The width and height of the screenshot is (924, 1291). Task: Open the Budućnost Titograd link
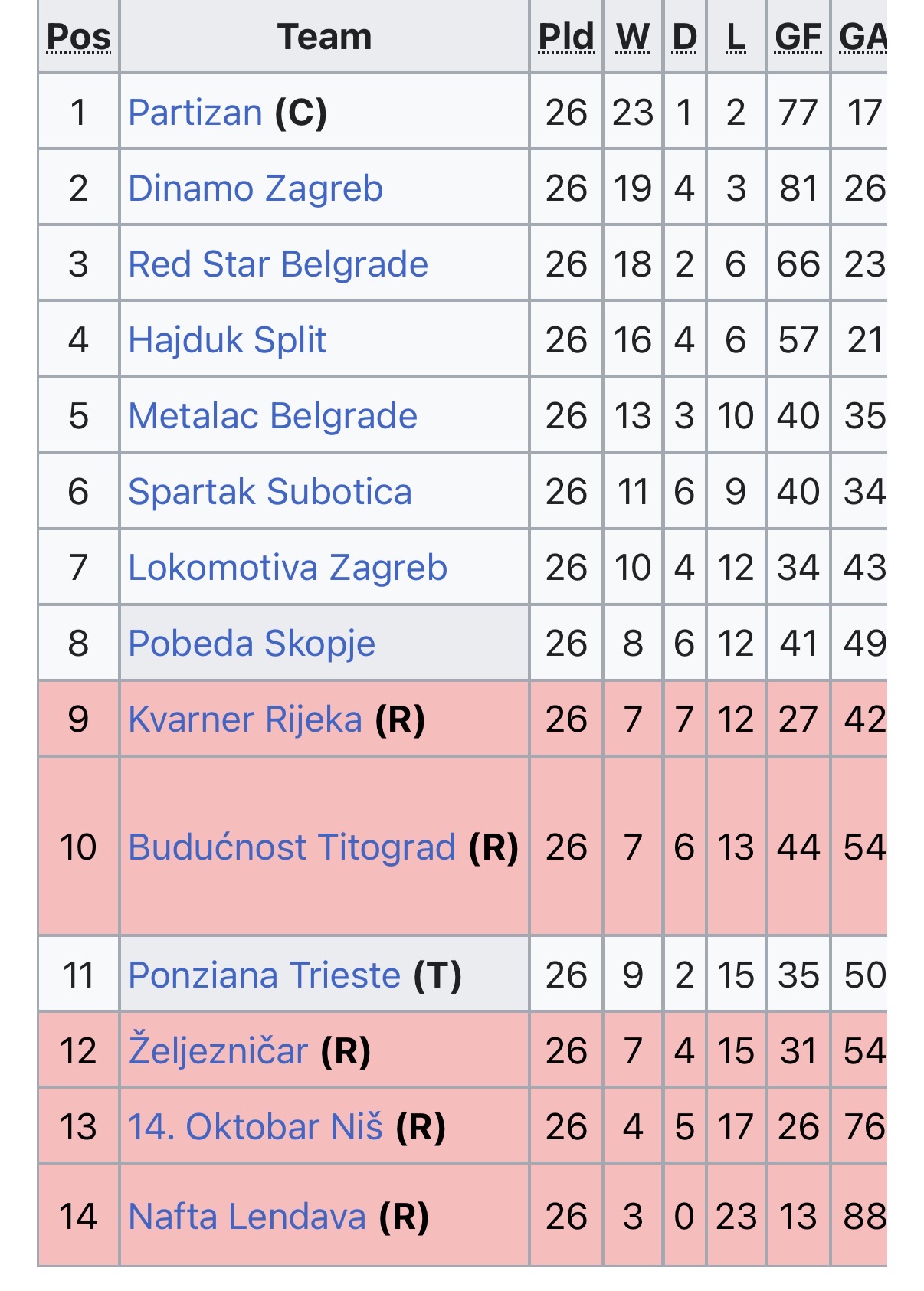pyautogui.click(x=292, y=847)
